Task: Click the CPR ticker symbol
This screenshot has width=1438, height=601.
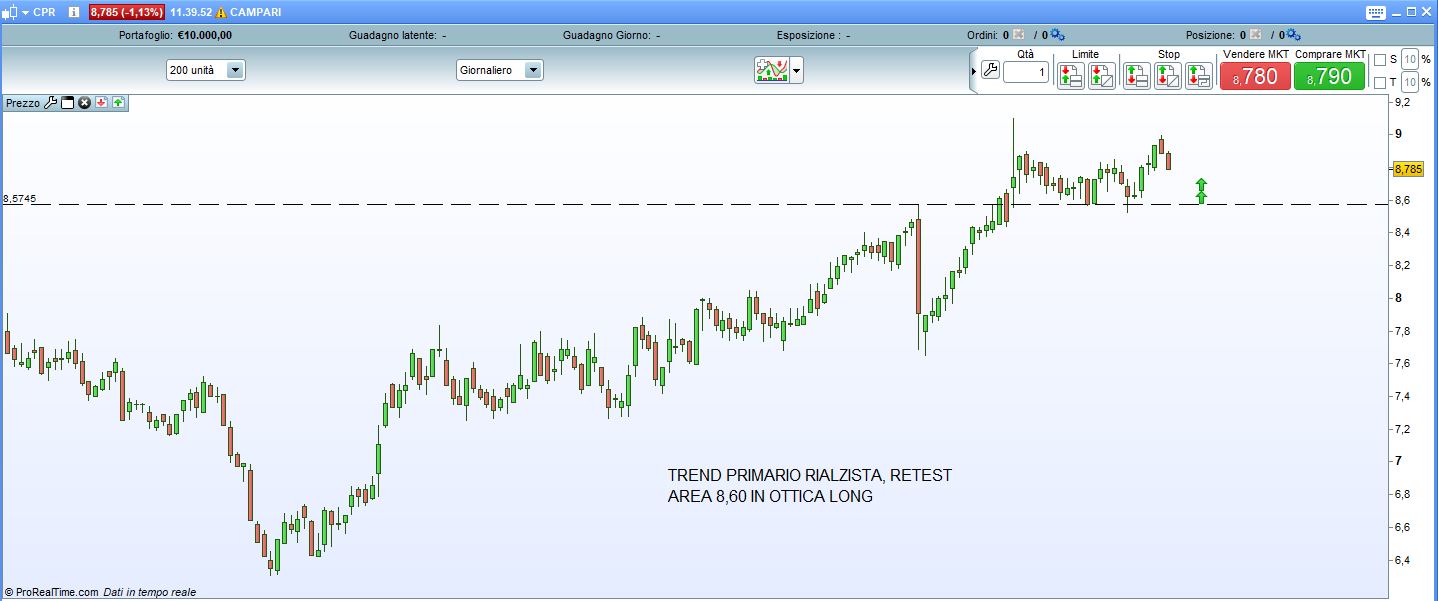Action: click(x=45, y=12)
